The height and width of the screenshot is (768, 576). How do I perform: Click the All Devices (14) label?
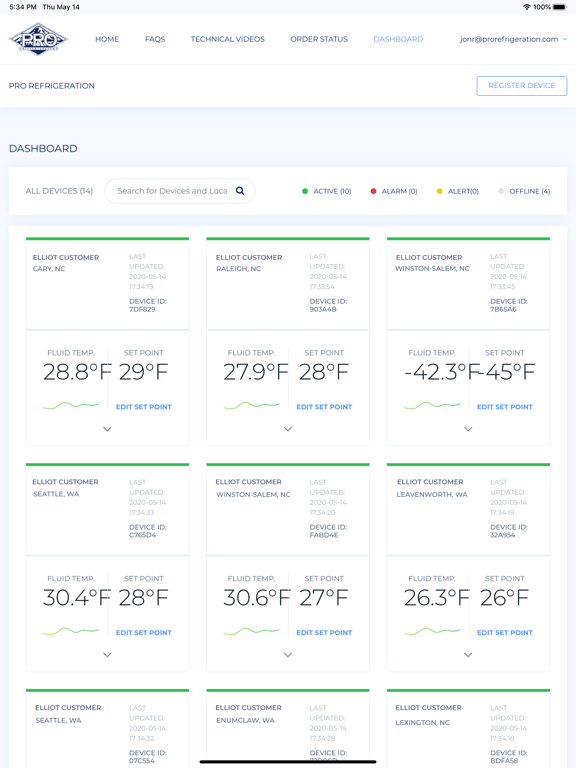point(59,191)
